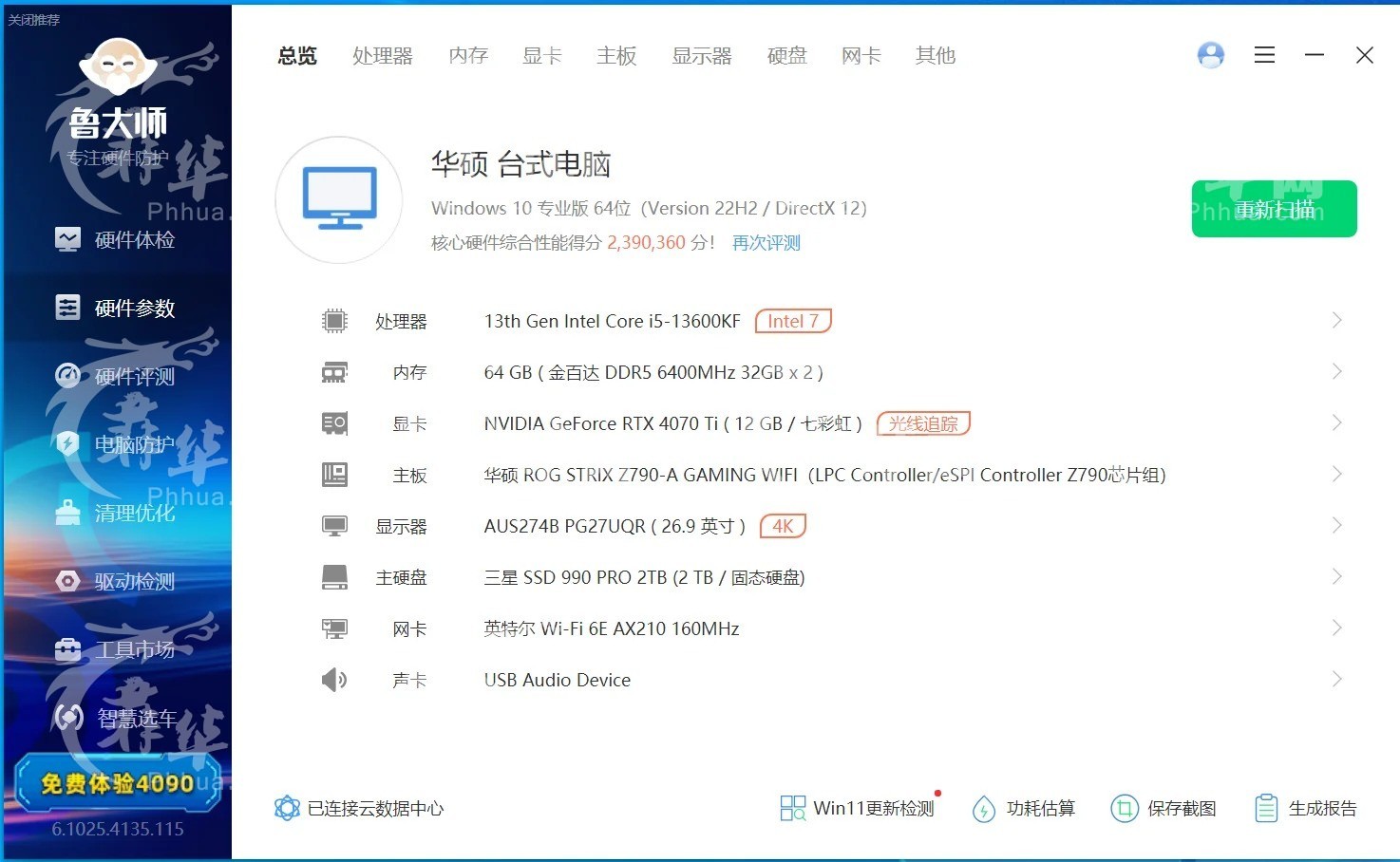Switch to the 显示器 tab
This screenshot has height=862, width=1400.
tap(702, 56)
